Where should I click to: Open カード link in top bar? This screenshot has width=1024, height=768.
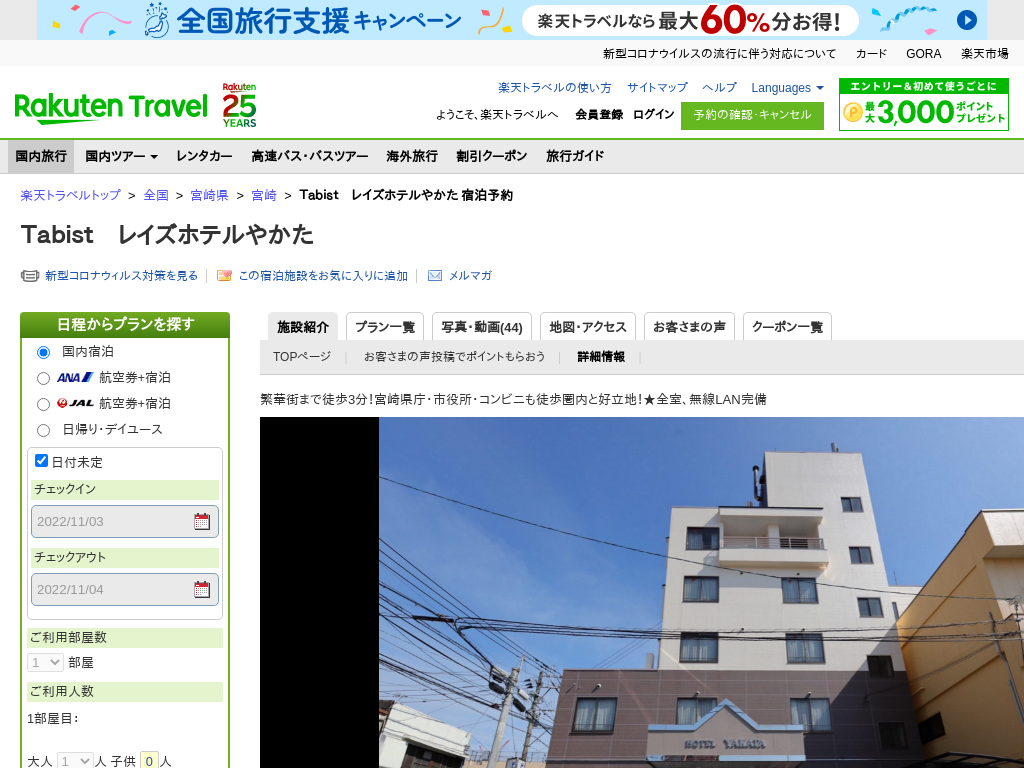pyautogui.click(x=871, y=54)
